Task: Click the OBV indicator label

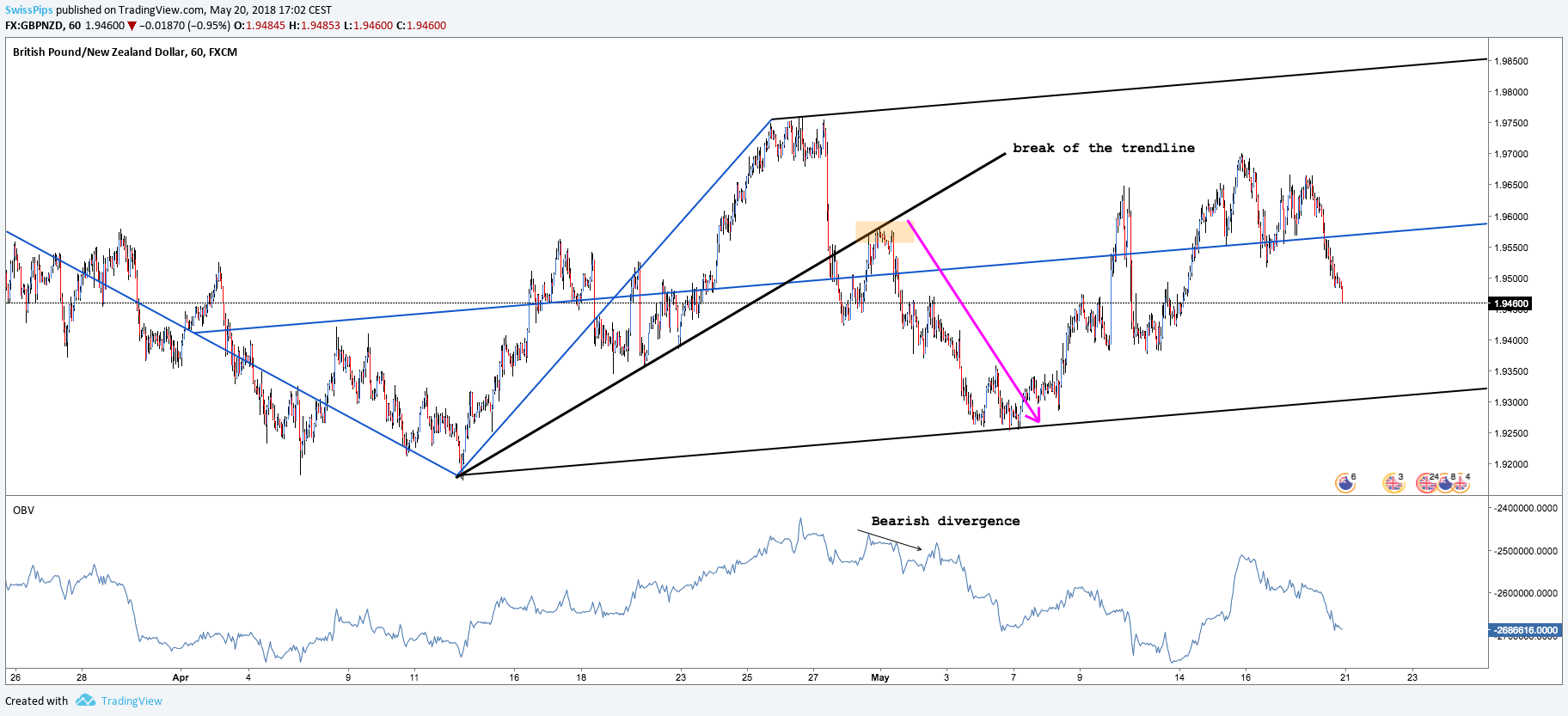Action: [x=23, y=511]
